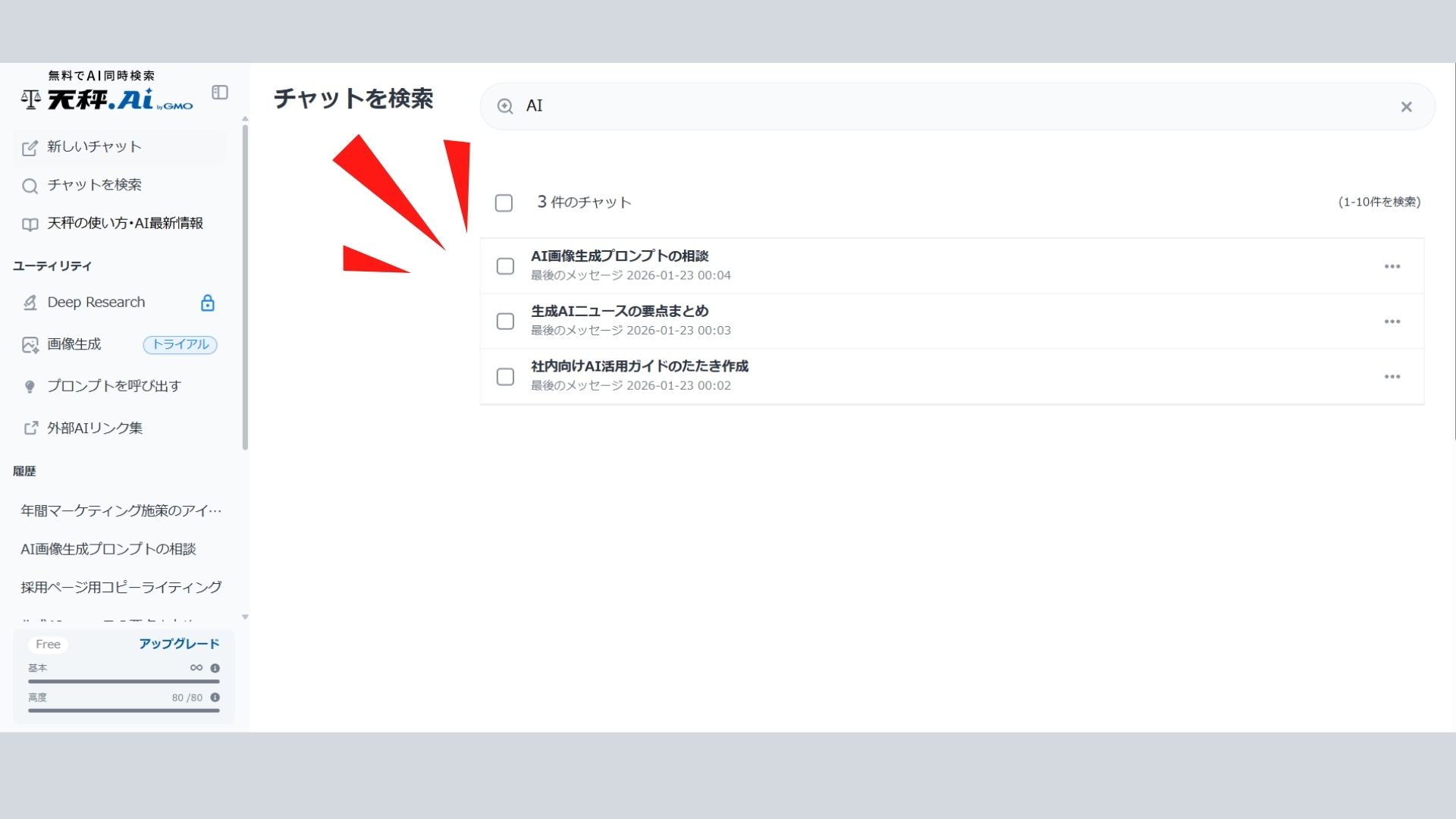Start 新しいチャット from the sidebar
The width and height of the screenshot is (1456, 819).
point(94,147)
